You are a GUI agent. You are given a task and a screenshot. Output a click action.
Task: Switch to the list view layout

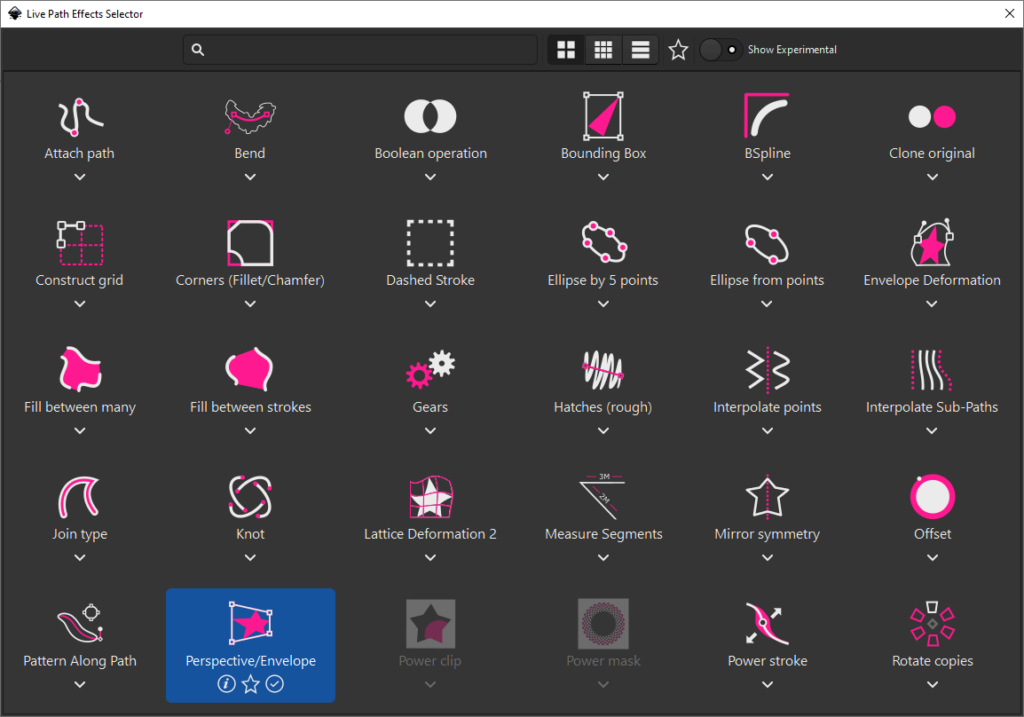pos(639,48)
